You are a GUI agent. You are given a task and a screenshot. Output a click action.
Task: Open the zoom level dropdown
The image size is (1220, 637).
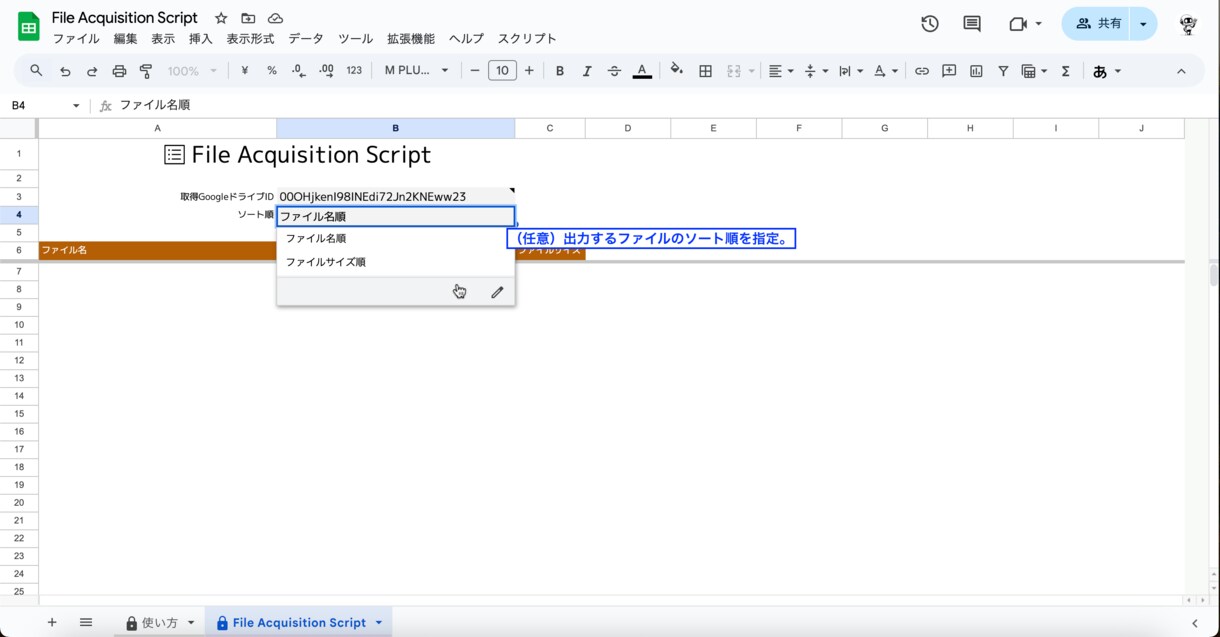coord(192,71)
